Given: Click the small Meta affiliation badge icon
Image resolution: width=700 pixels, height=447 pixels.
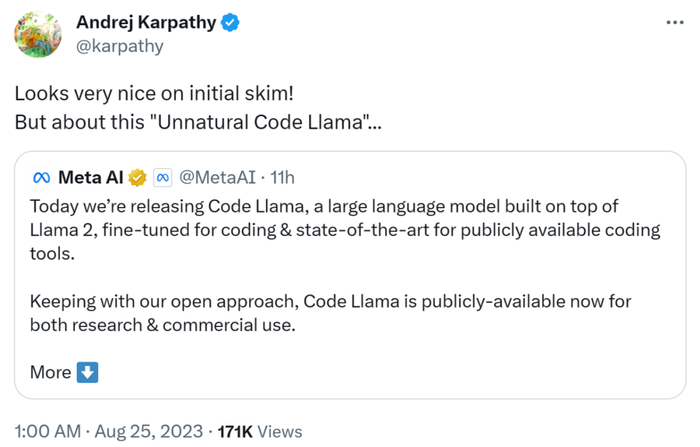Looking at the screenshot, I should 164,178.
